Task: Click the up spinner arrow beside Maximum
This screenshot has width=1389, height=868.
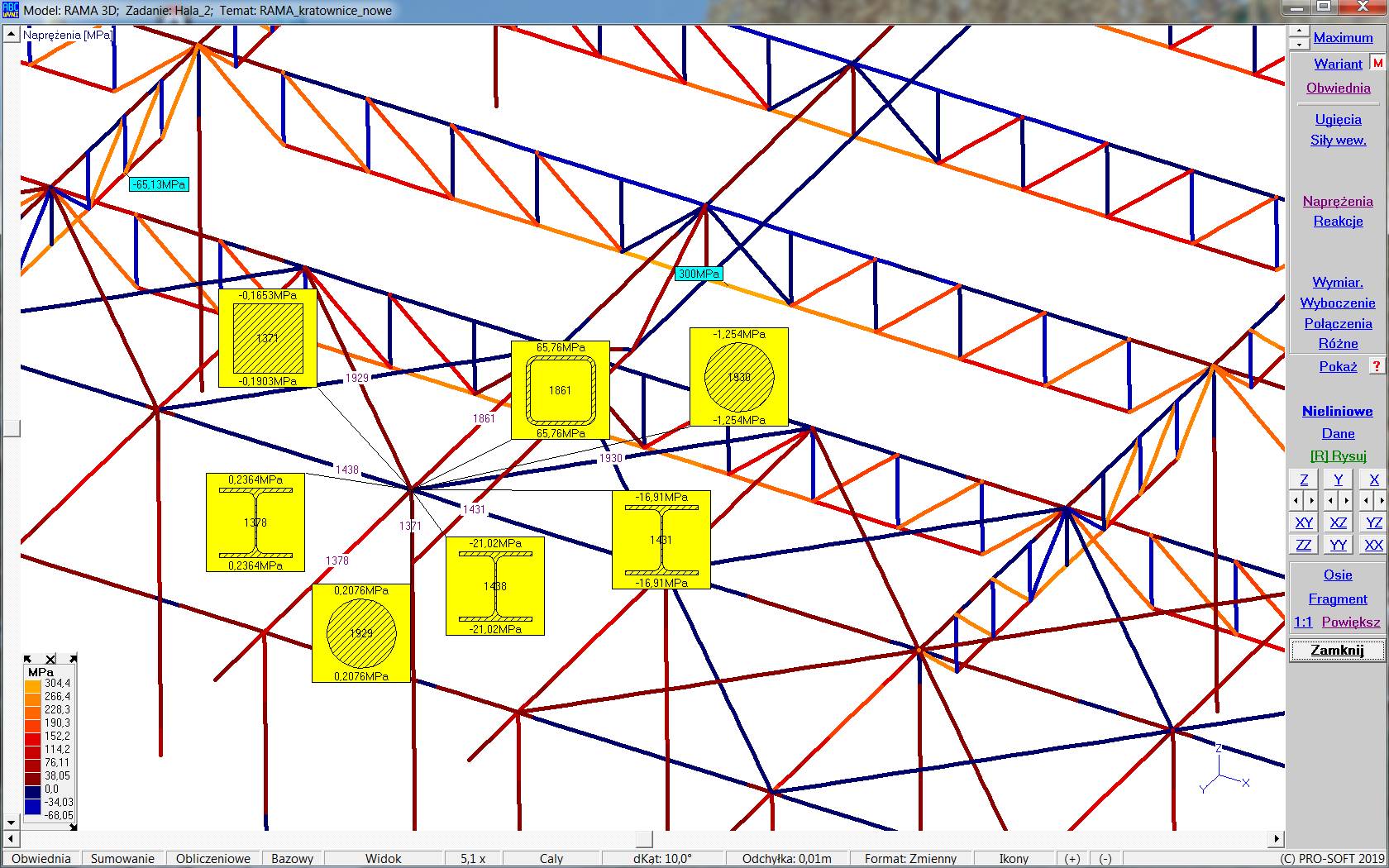Action: pyautogui.click(x=1298, y=31)
